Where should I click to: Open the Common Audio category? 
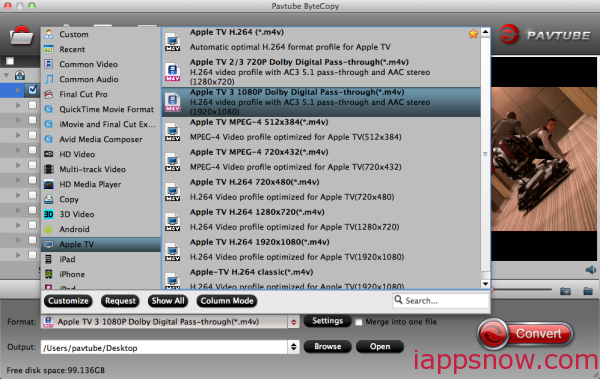pyautogui.click(x=89, y=79)
